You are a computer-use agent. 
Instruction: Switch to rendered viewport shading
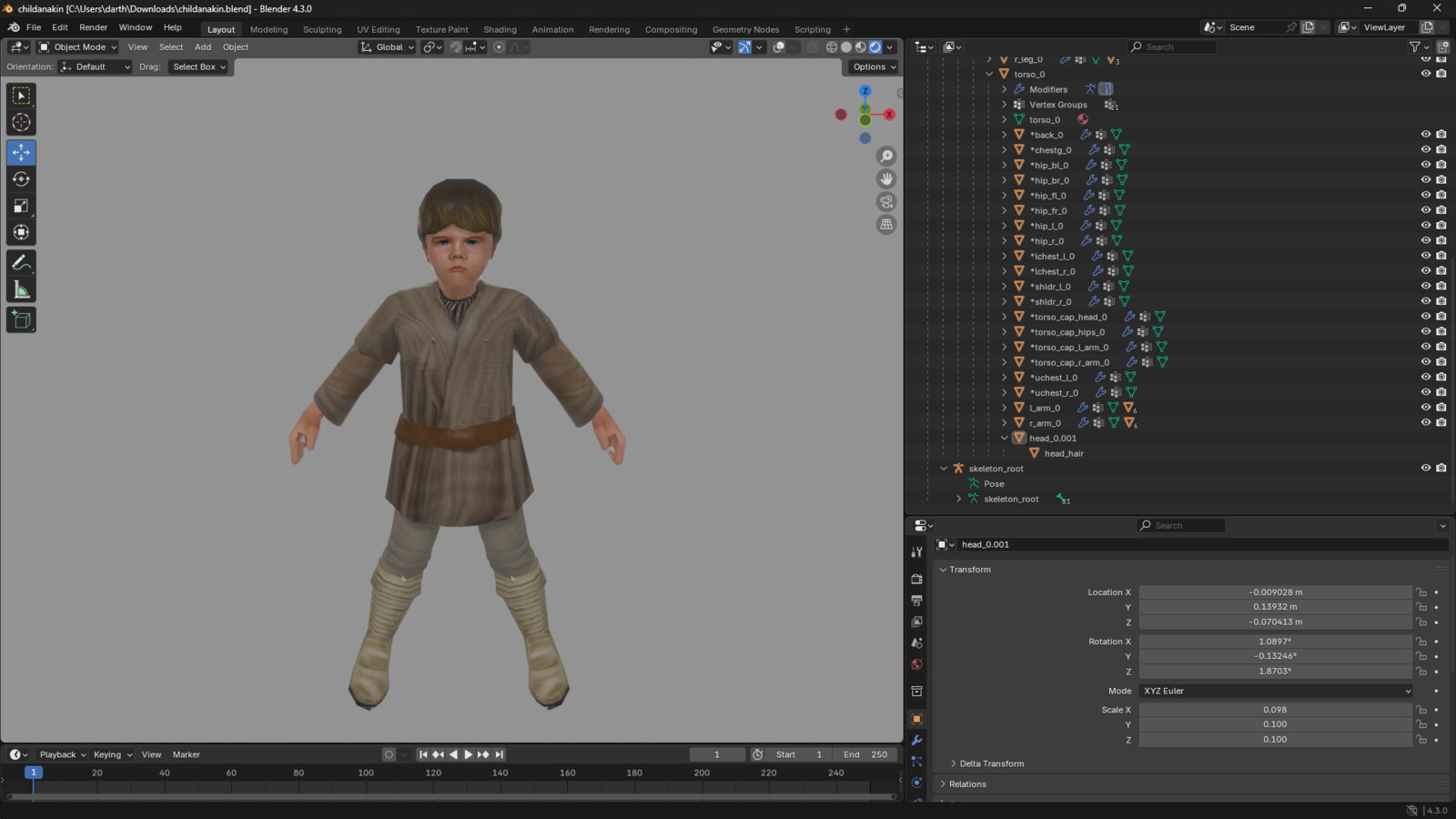click(875, 47)
